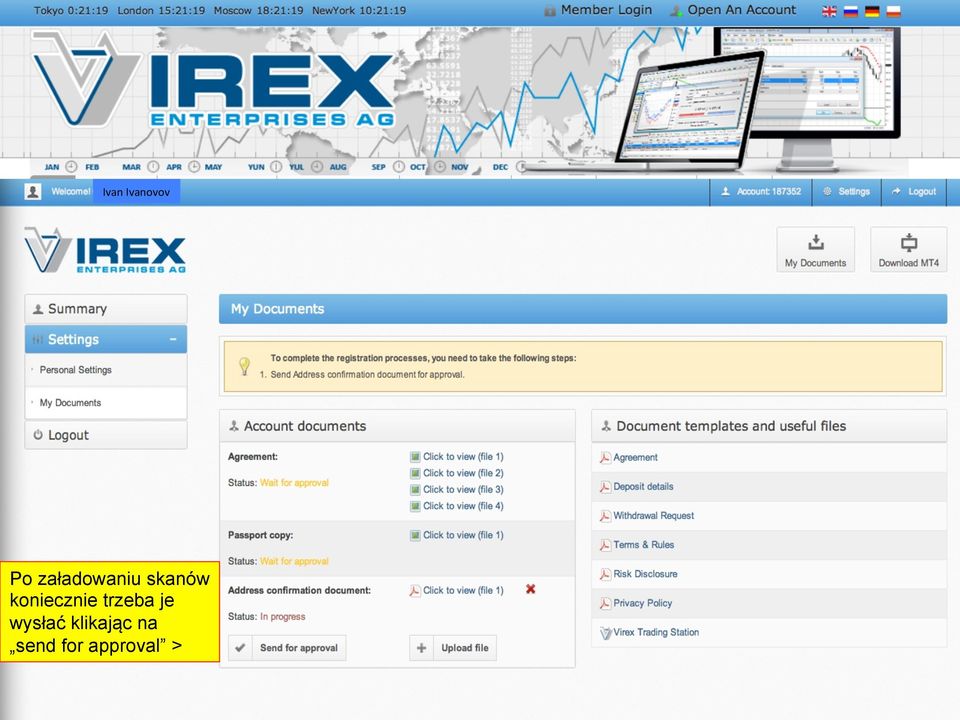Click the Account documents panel header
The height and width of the screenshot is (720, 960).
pos(397,426)
